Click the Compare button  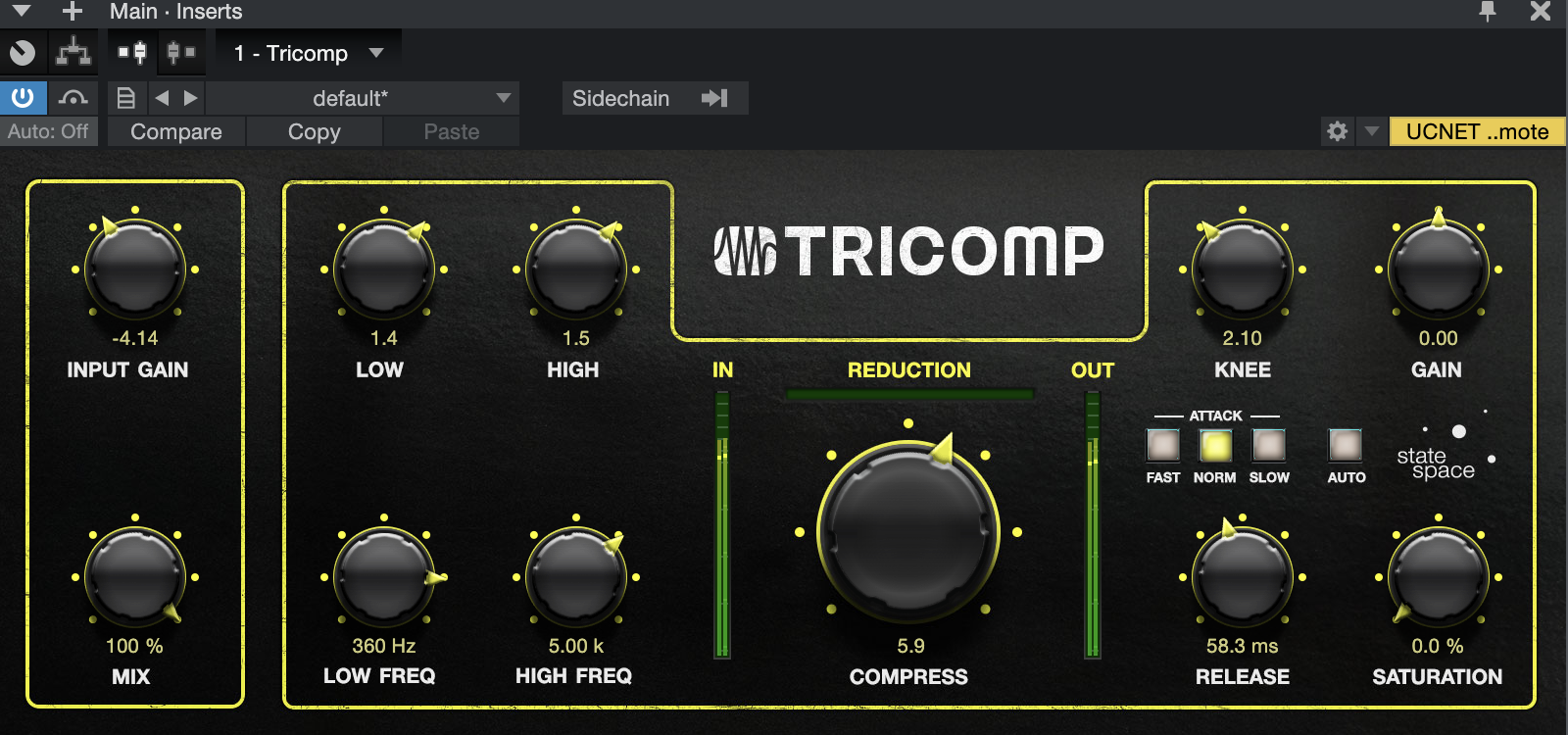[x=176, y=131]
